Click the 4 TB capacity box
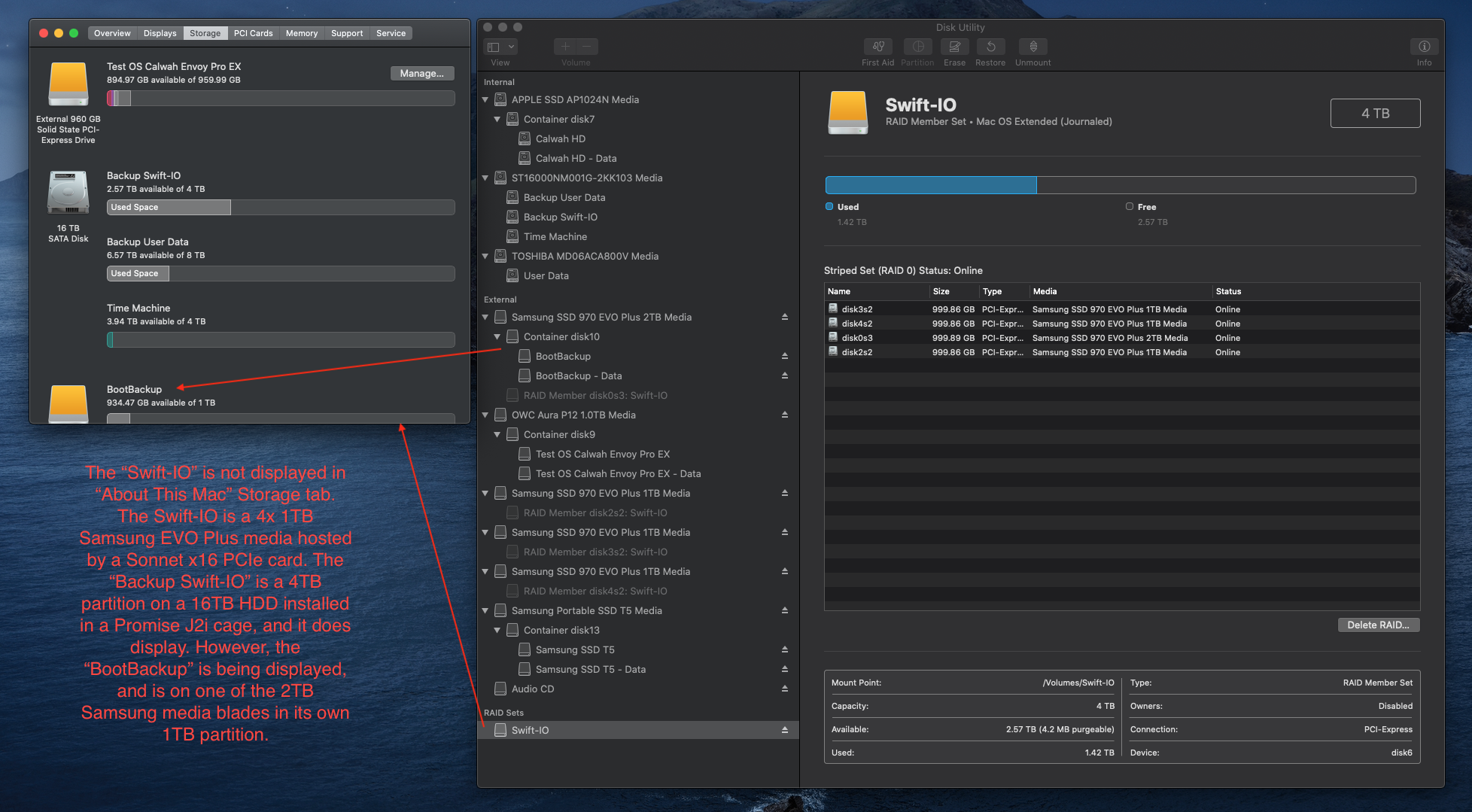Image resolution: width=1472 pixels, height=812 pixels. [x=1375, y=114]
